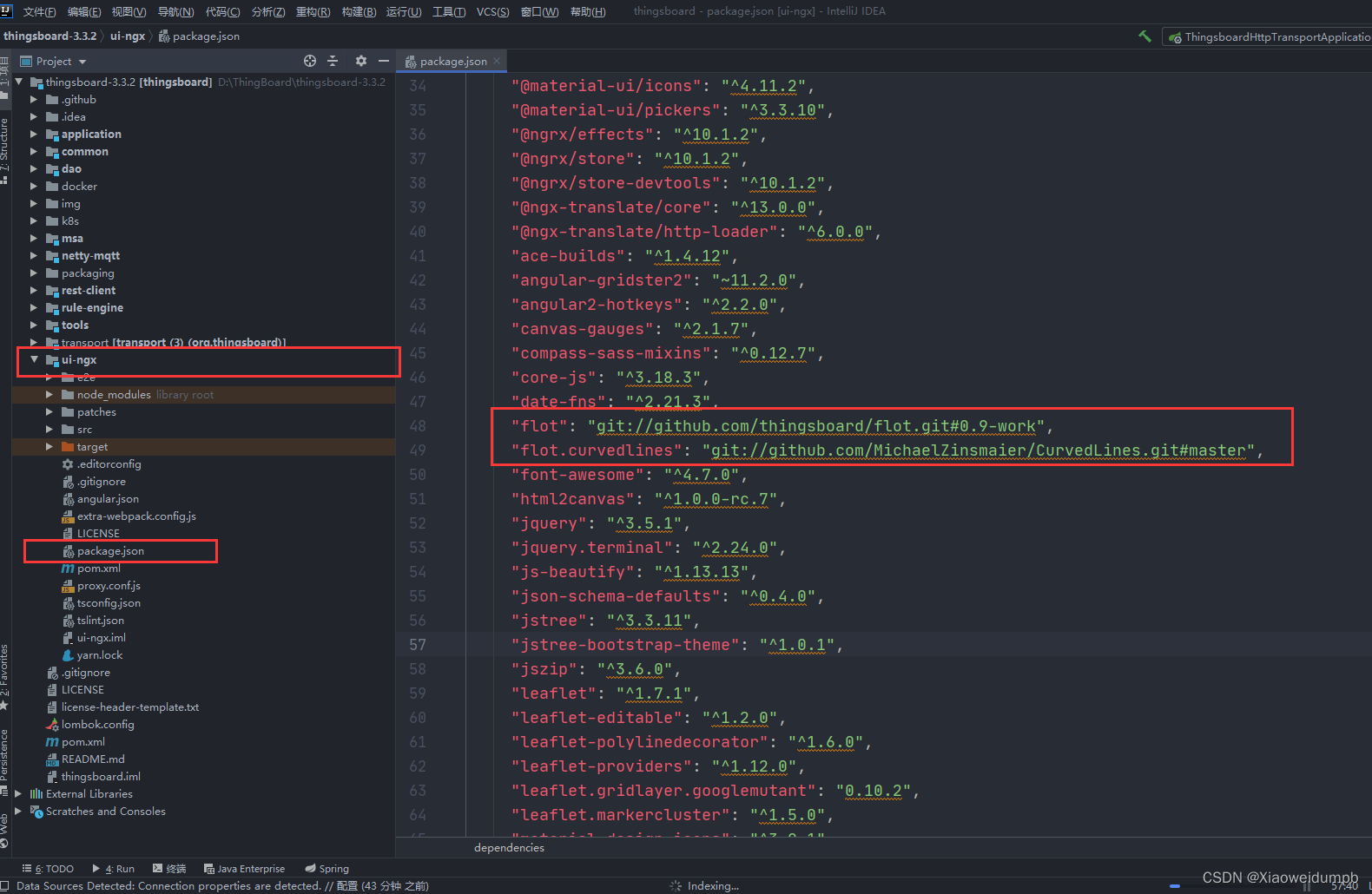Open the Web side tool window
Screen dimensions: 1372x894
(4, 829)
